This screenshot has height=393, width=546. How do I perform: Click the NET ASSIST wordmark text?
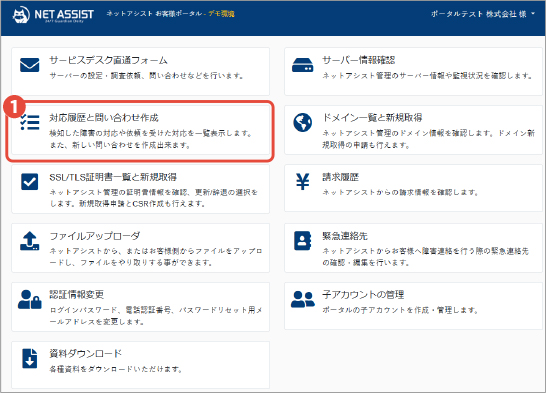pyautogui.click(x=64, y=14)
